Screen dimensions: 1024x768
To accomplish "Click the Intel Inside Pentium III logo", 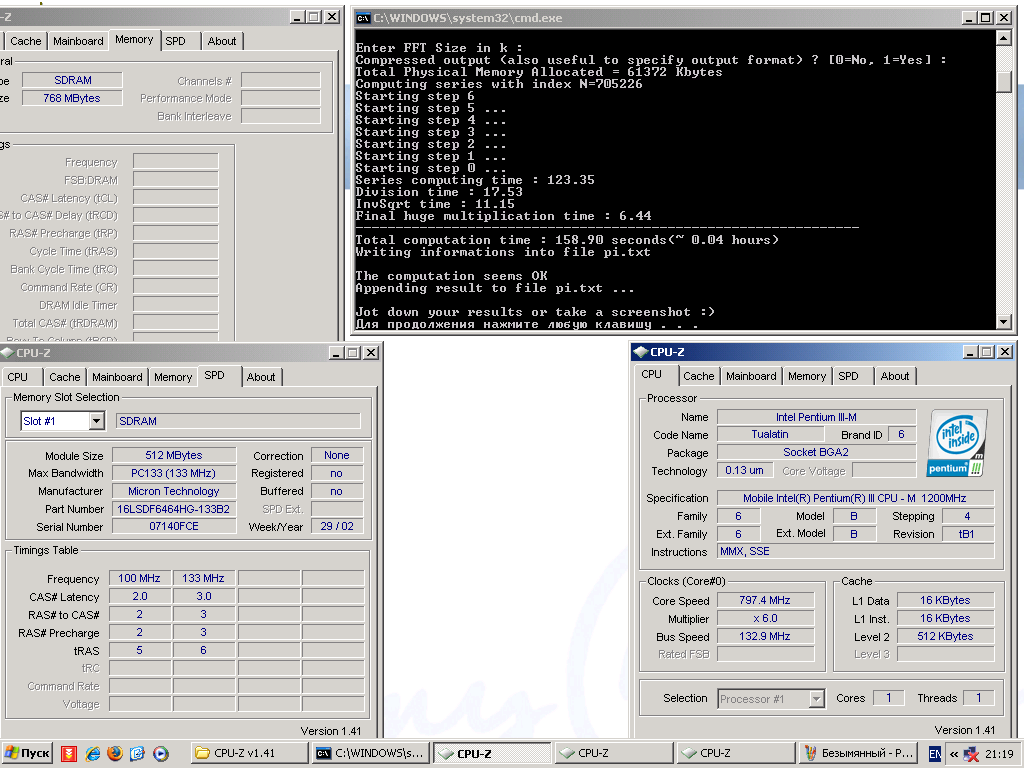I will click(x=957, y=443).
